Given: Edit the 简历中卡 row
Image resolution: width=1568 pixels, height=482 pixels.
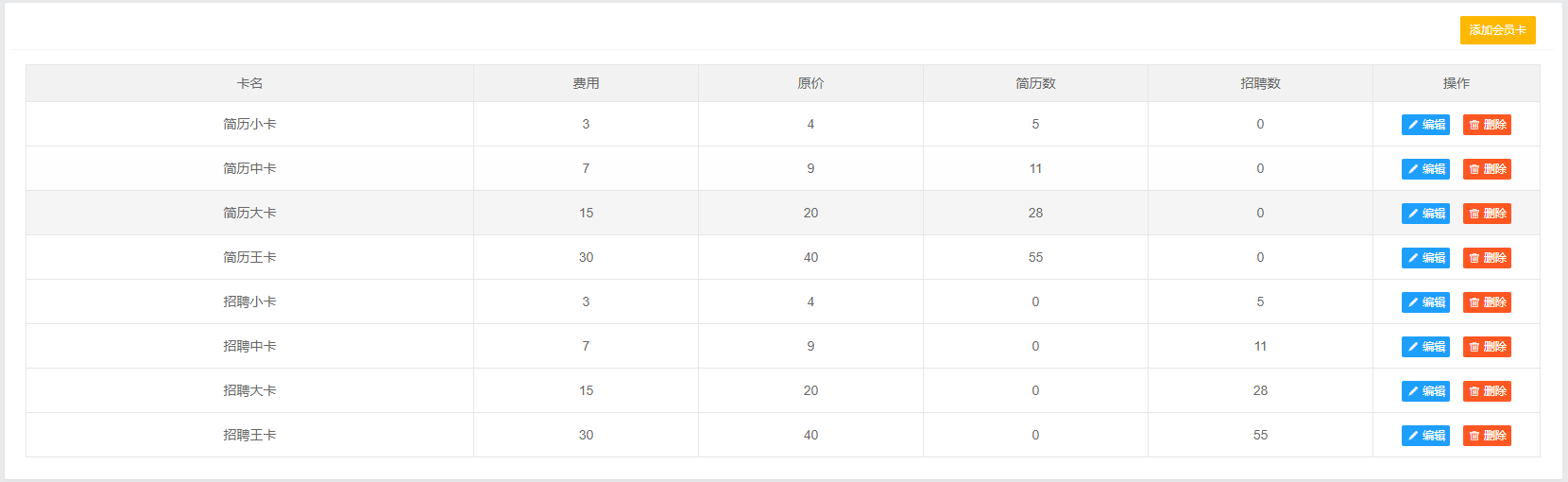Looking at the screenshot, I should click(x=1424, y=169).
